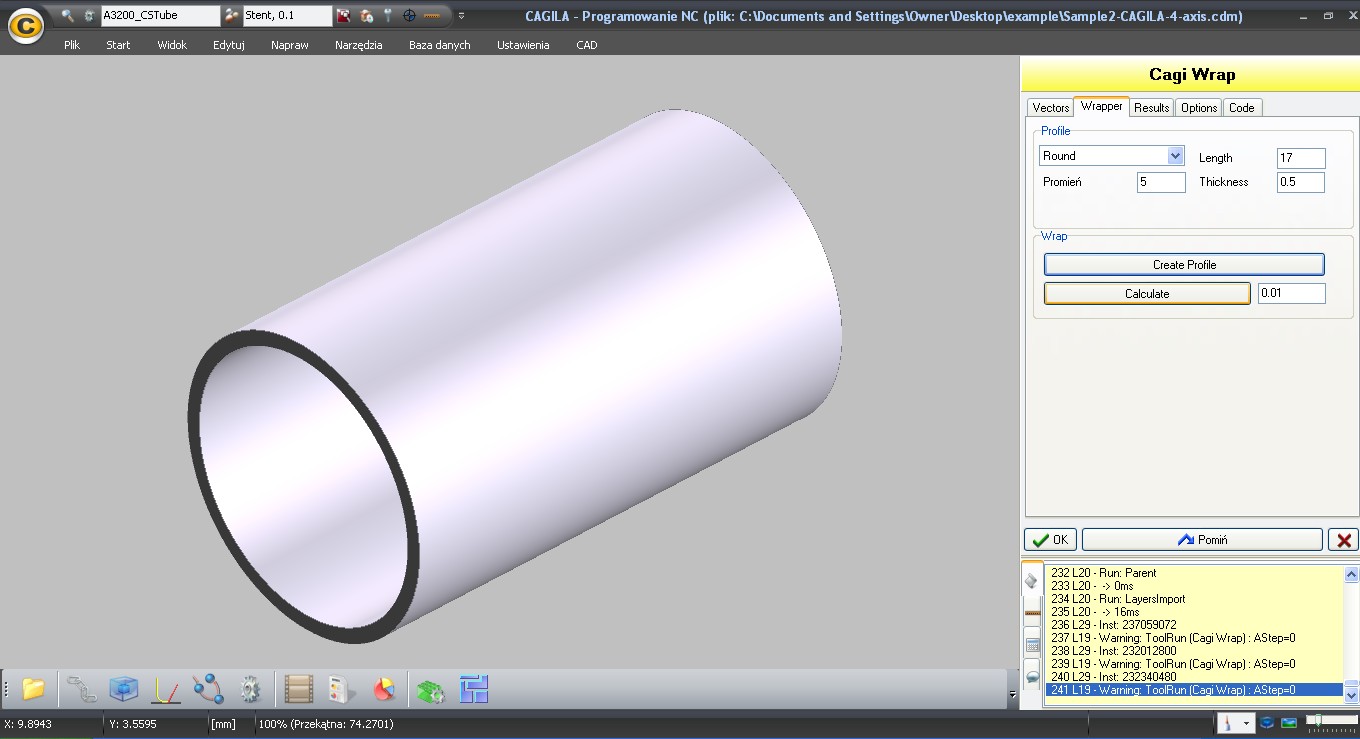Click the blue 3D view icon in status bar

[x=1268, y=722]
